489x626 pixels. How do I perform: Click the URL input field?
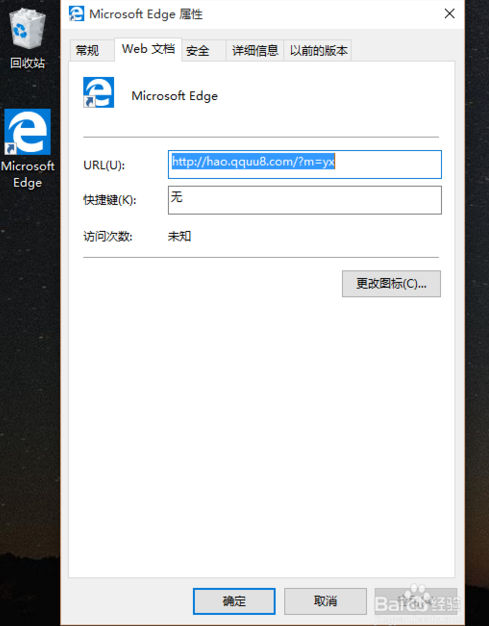pos(305,164)
